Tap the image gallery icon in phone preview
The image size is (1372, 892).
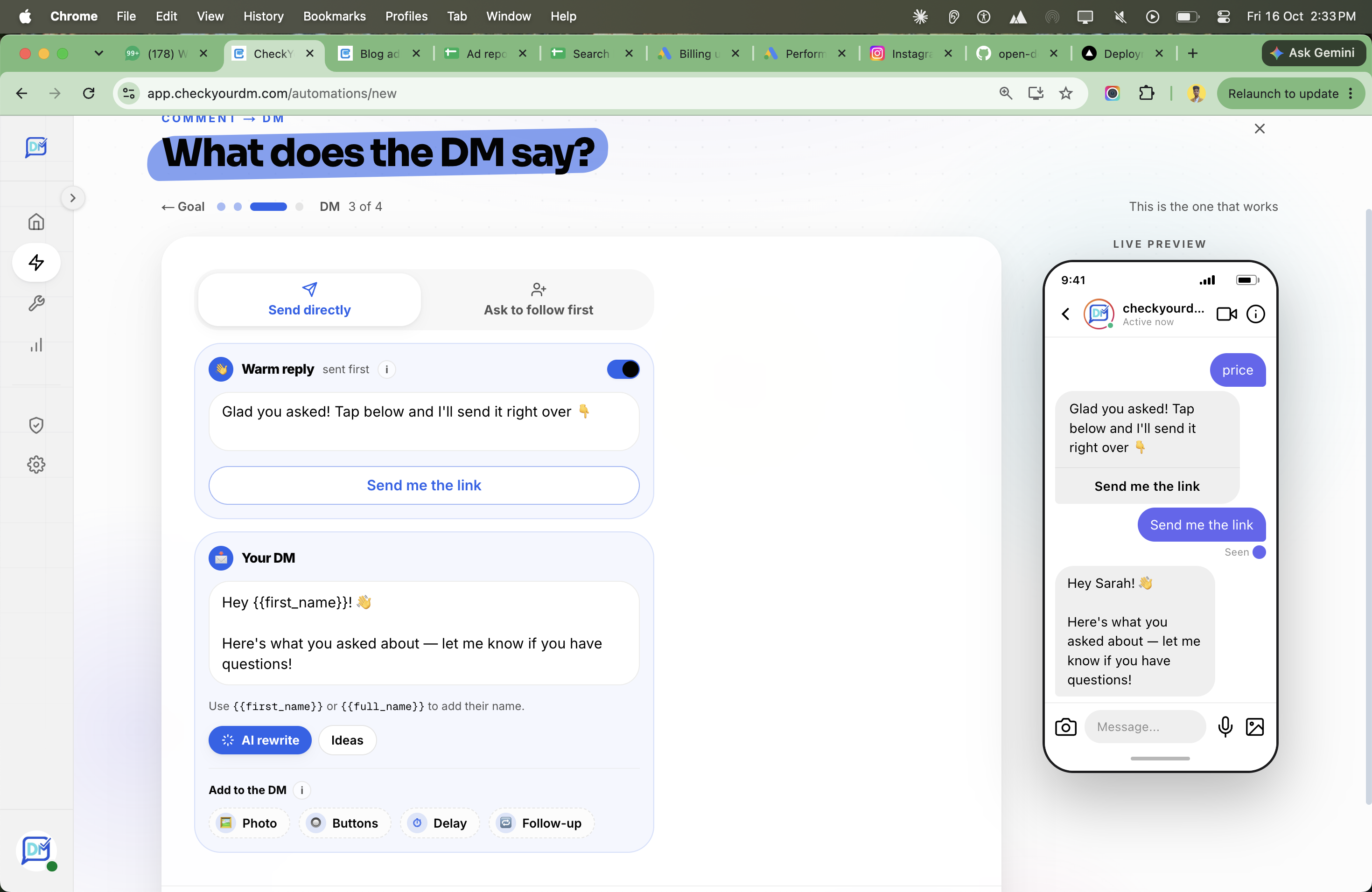point(1255,727)
